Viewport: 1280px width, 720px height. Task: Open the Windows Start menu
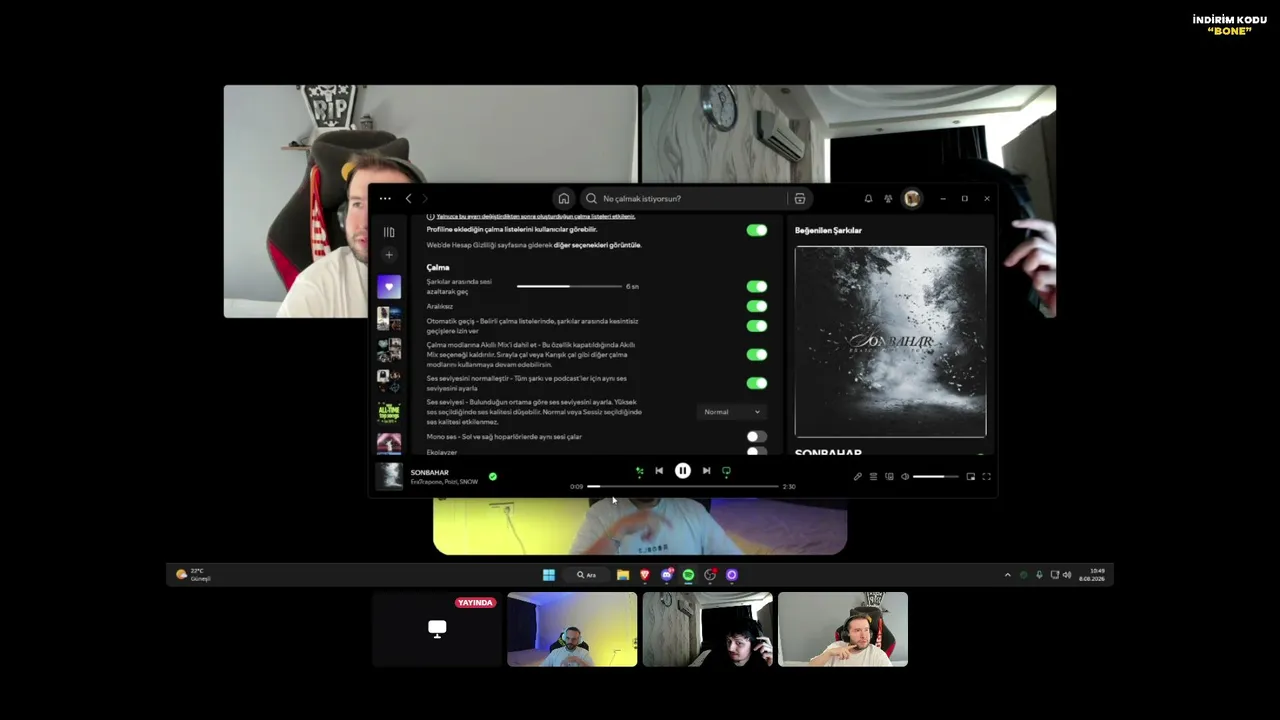pyautogui.click(x=549, y=575)
